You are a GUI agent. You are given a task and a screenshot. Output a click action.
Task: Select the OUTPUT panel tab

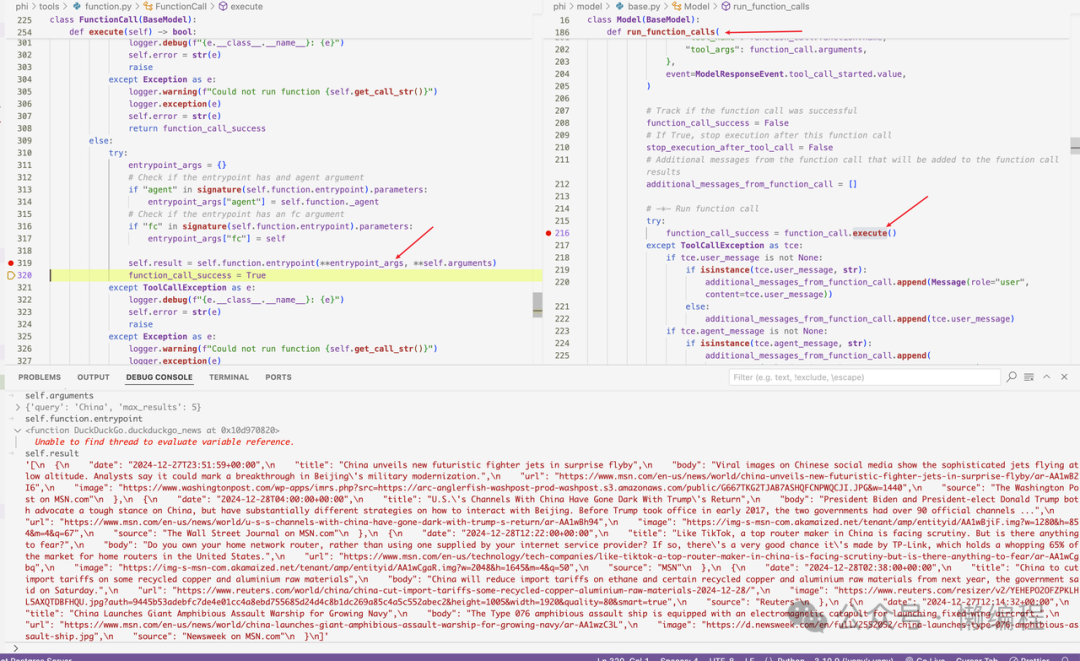(x=93, y=377)
